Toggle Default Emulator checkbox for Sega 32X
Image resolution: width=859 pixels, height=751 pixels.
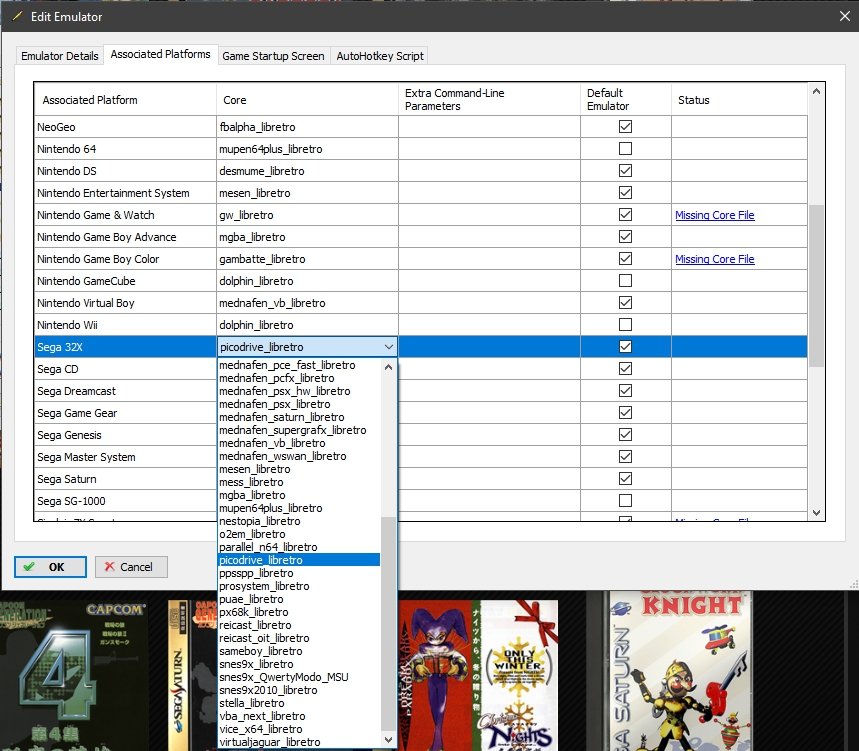[625, 346]
